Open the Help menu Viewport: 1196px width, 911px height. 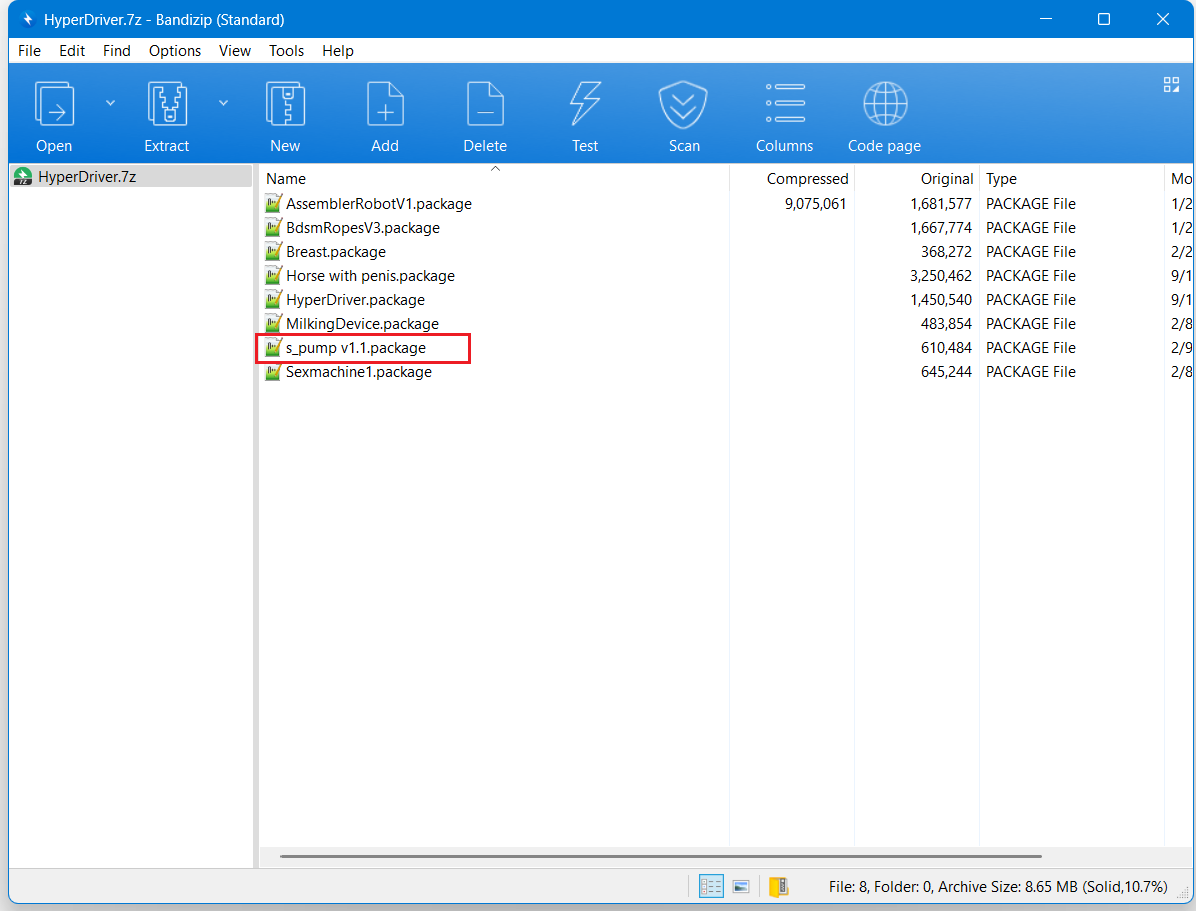(x=338, y=50)
